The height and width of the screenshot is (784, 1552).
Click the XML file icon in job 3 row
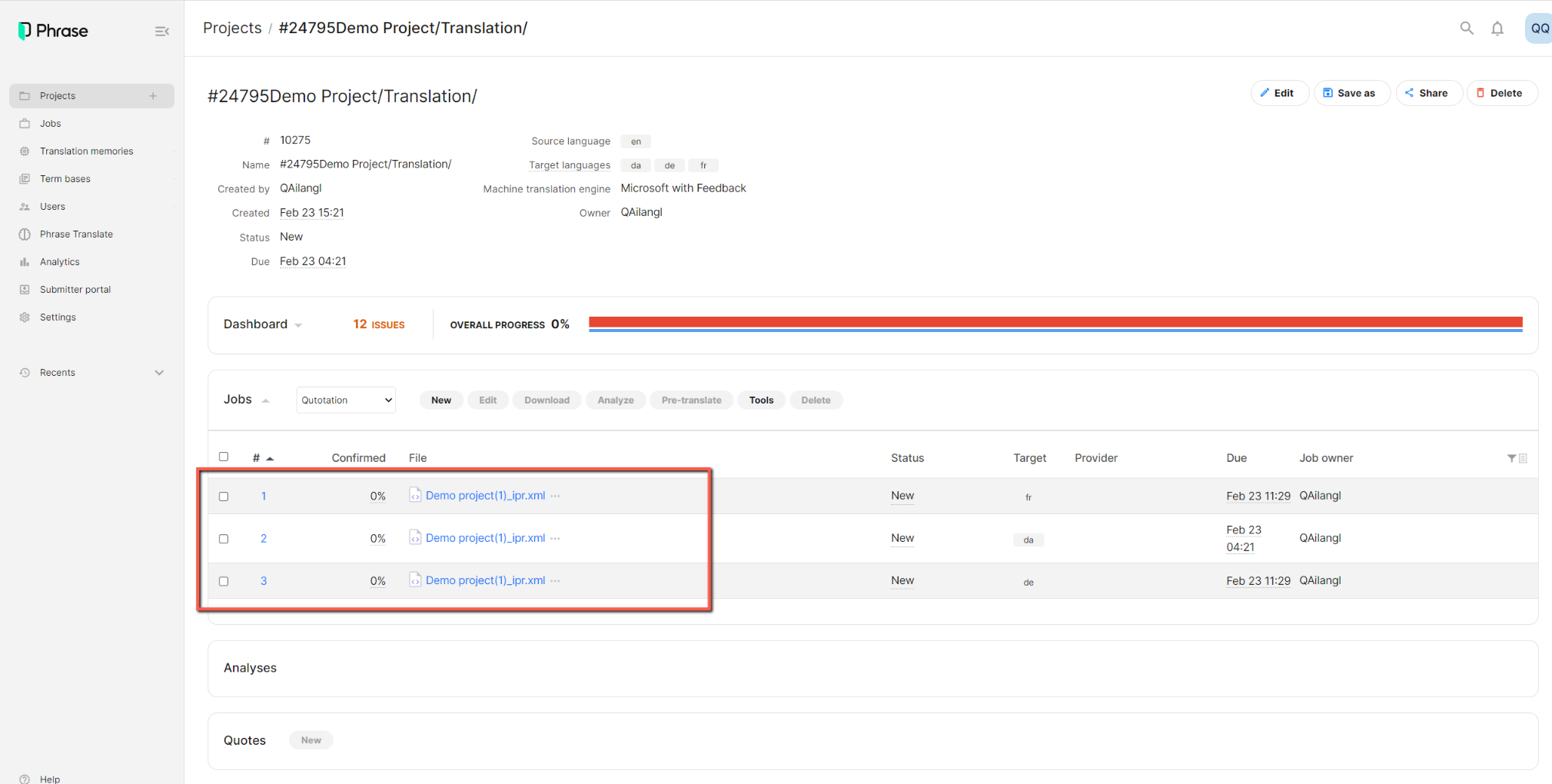pos(415,580)
